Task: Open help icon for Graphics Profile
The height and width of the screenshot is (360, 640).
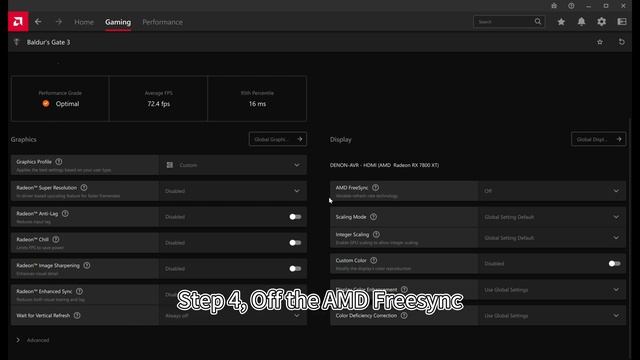Action: tap(59, 162)
